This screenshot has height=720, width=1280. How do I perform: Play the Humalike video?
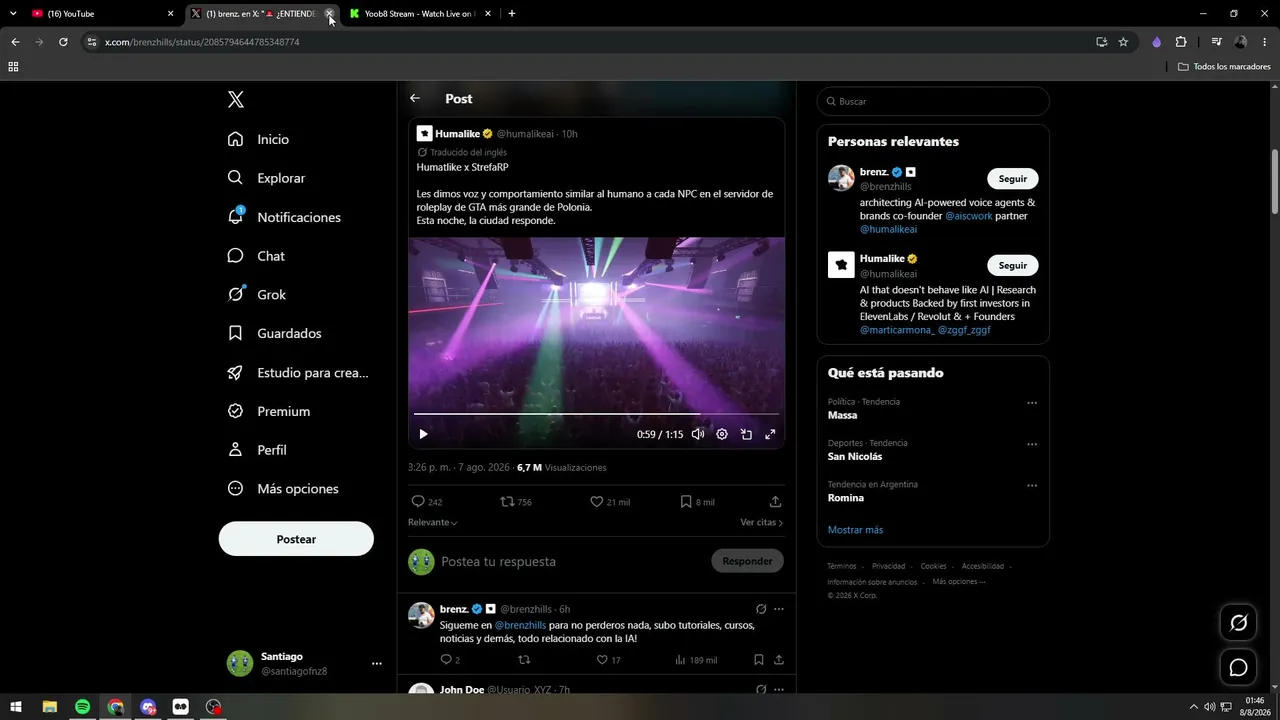[423, 434]
